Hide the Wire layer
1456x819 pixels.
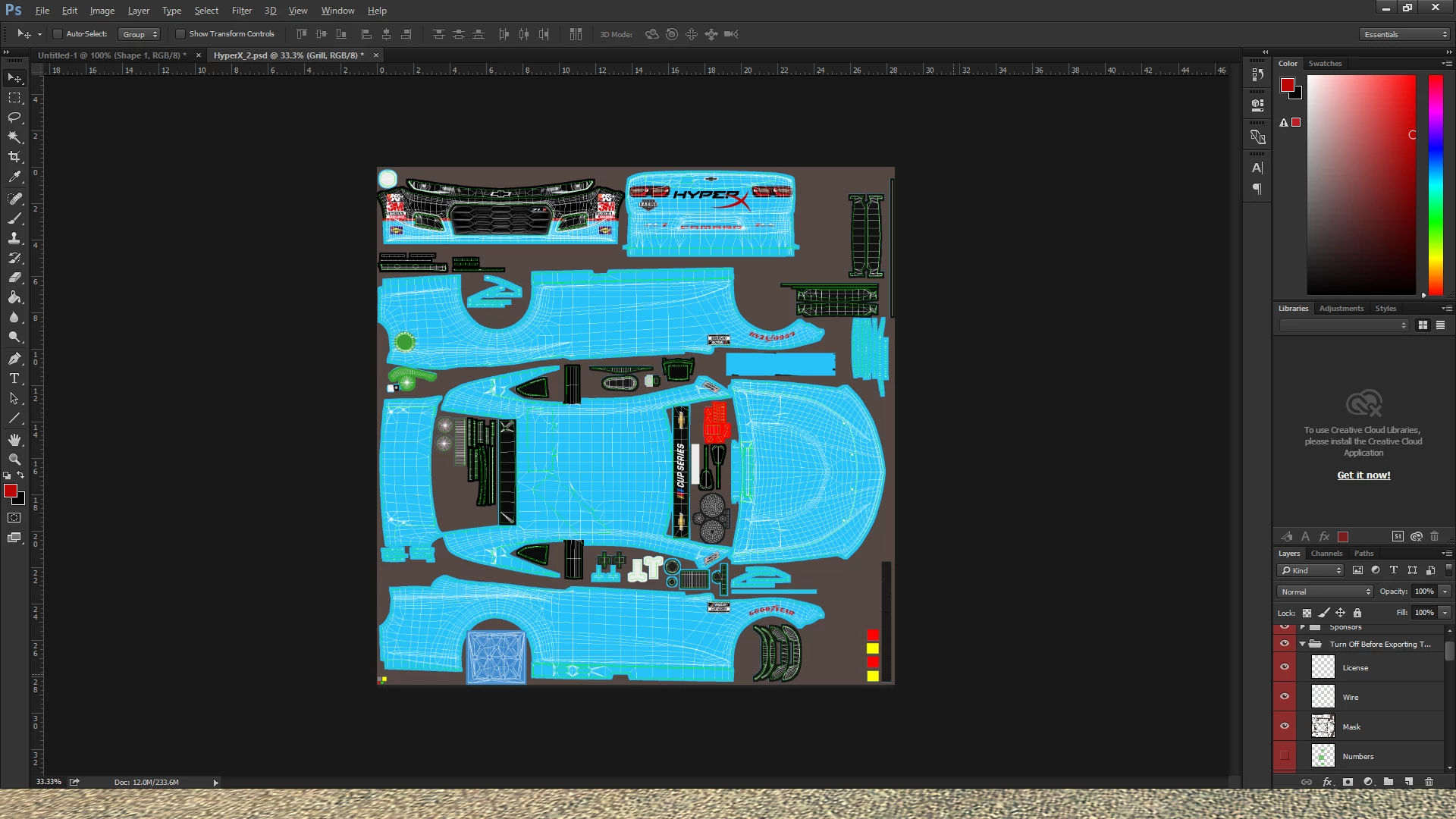1285,697
